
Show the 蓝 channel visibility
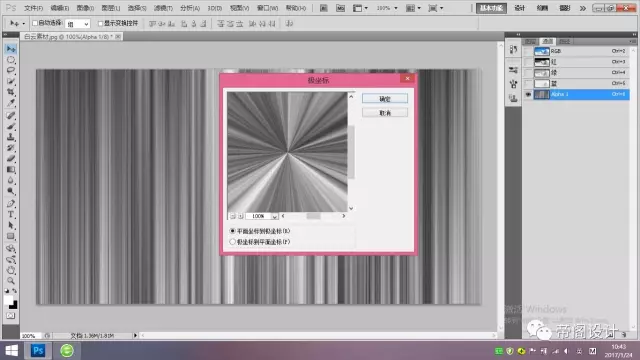pyautogui.click(x=528, y=83)
